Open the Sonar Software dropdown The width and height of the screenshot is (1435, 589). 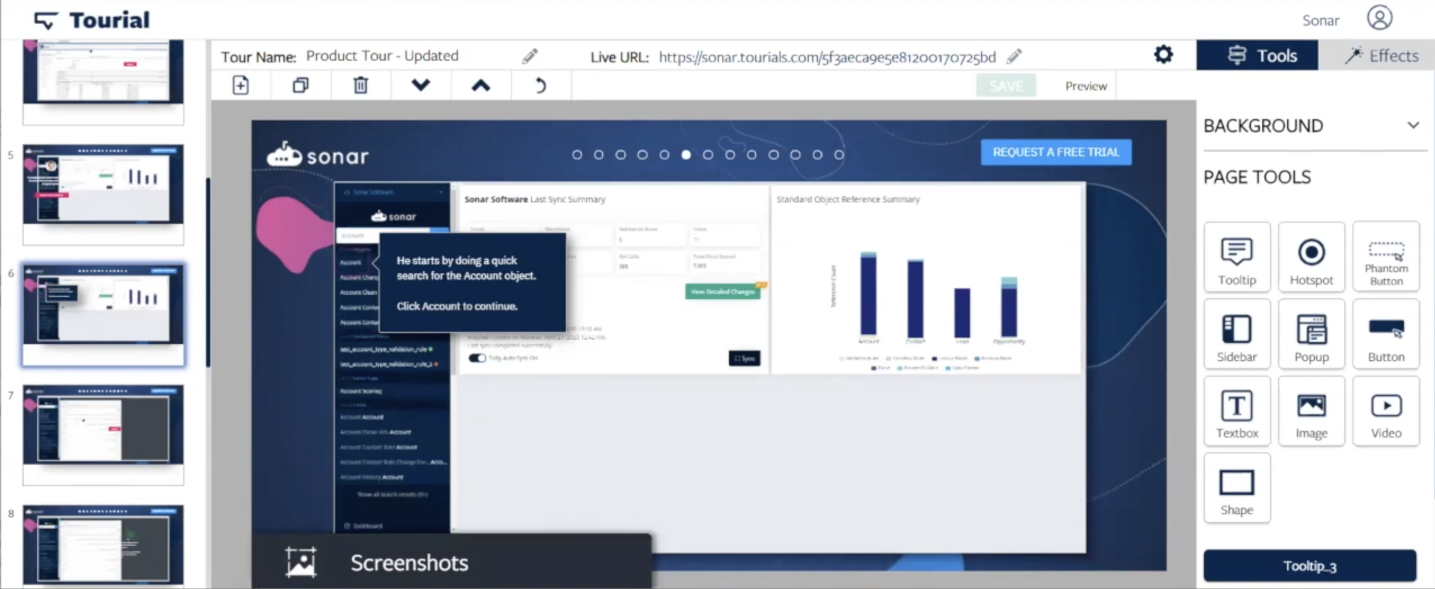click(392, 192)
